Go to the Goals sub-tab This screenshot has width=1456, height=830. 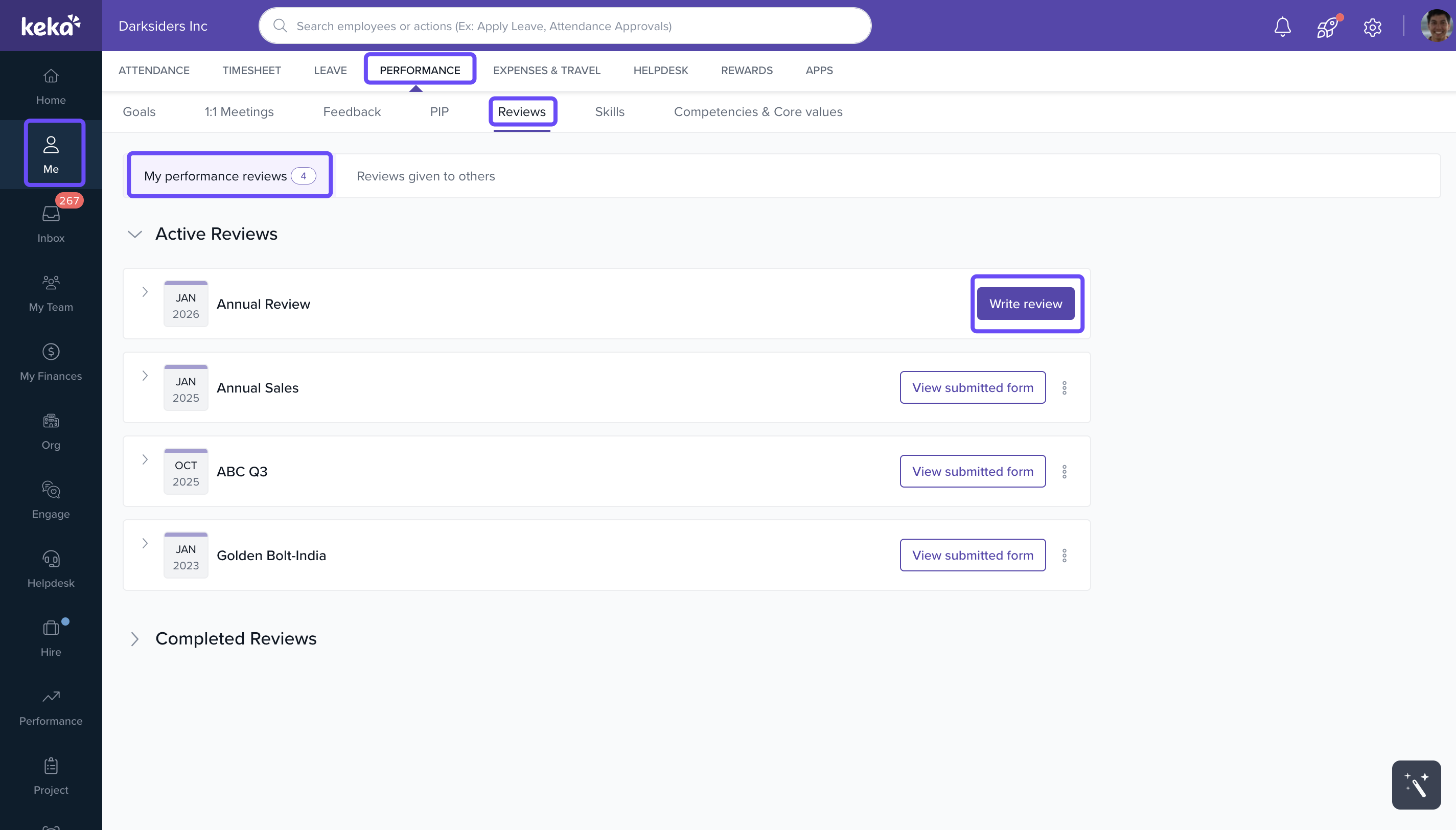click(139, 112)
